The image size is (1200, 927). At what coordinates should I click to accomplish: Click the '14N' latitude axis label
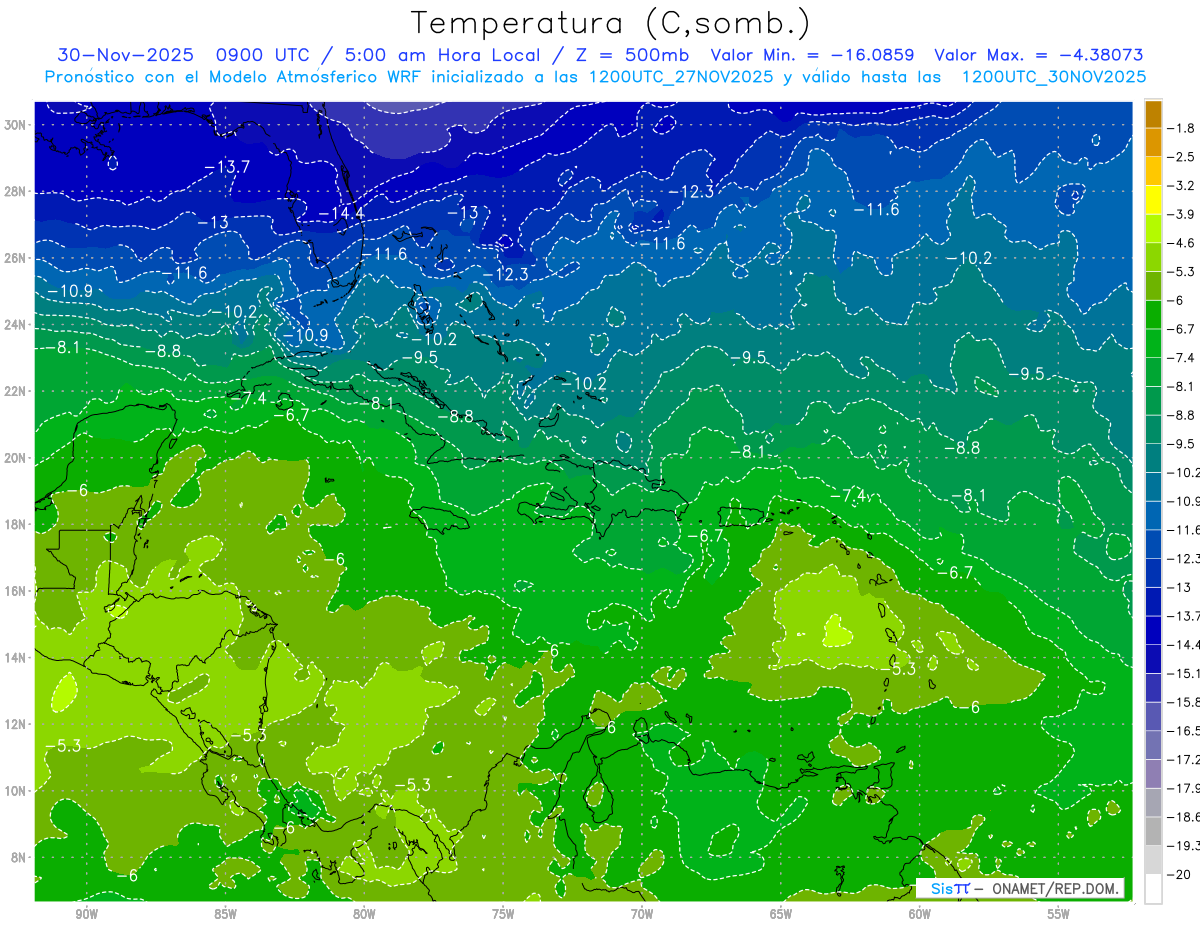tap(16, 657)
